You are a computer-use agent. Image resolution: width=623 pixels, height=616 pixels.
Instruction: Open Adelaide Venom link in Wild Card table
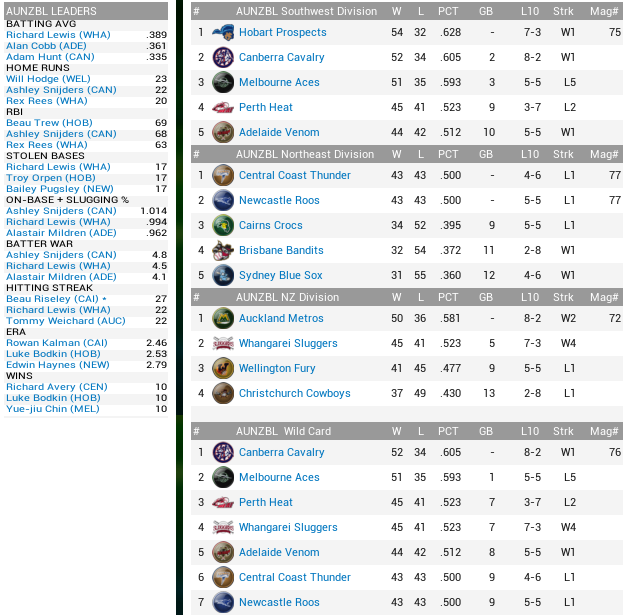[279, 552]
